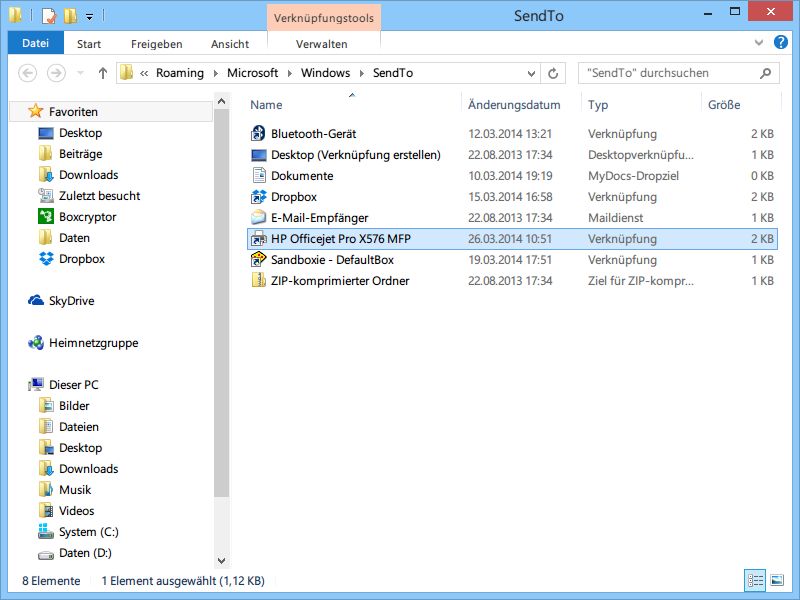
Task: Click date 26.03.2014 10:51 of HP Officejet
Action: [x=510, y=239]
